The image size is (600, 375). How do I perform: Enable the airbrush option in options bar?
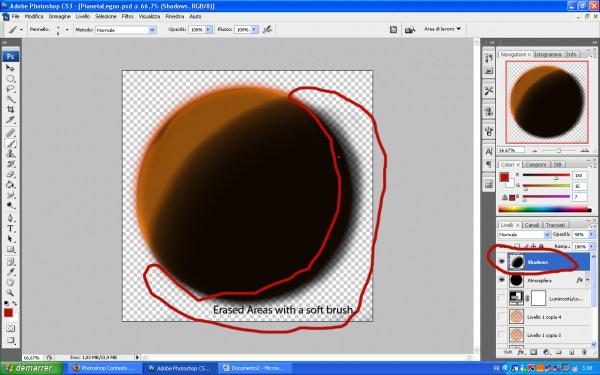click(267, 29)
